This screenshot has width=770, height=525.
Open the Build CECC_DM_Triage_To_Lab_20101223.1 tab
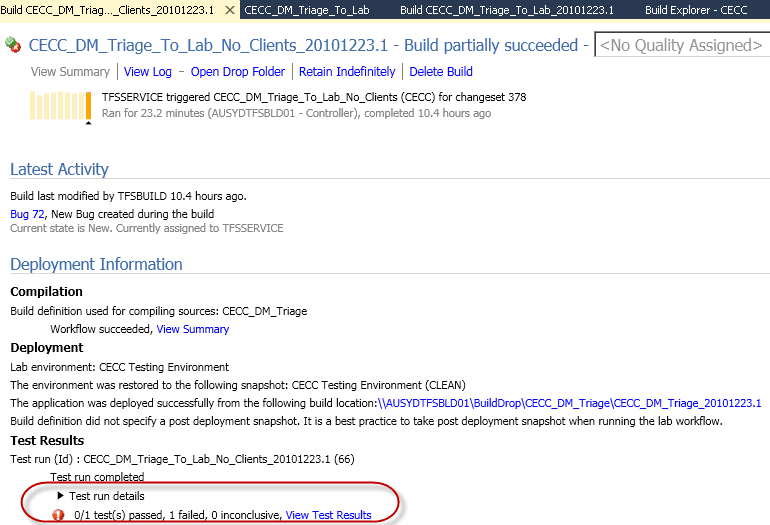pyautogui.click(x=506, y=10)
